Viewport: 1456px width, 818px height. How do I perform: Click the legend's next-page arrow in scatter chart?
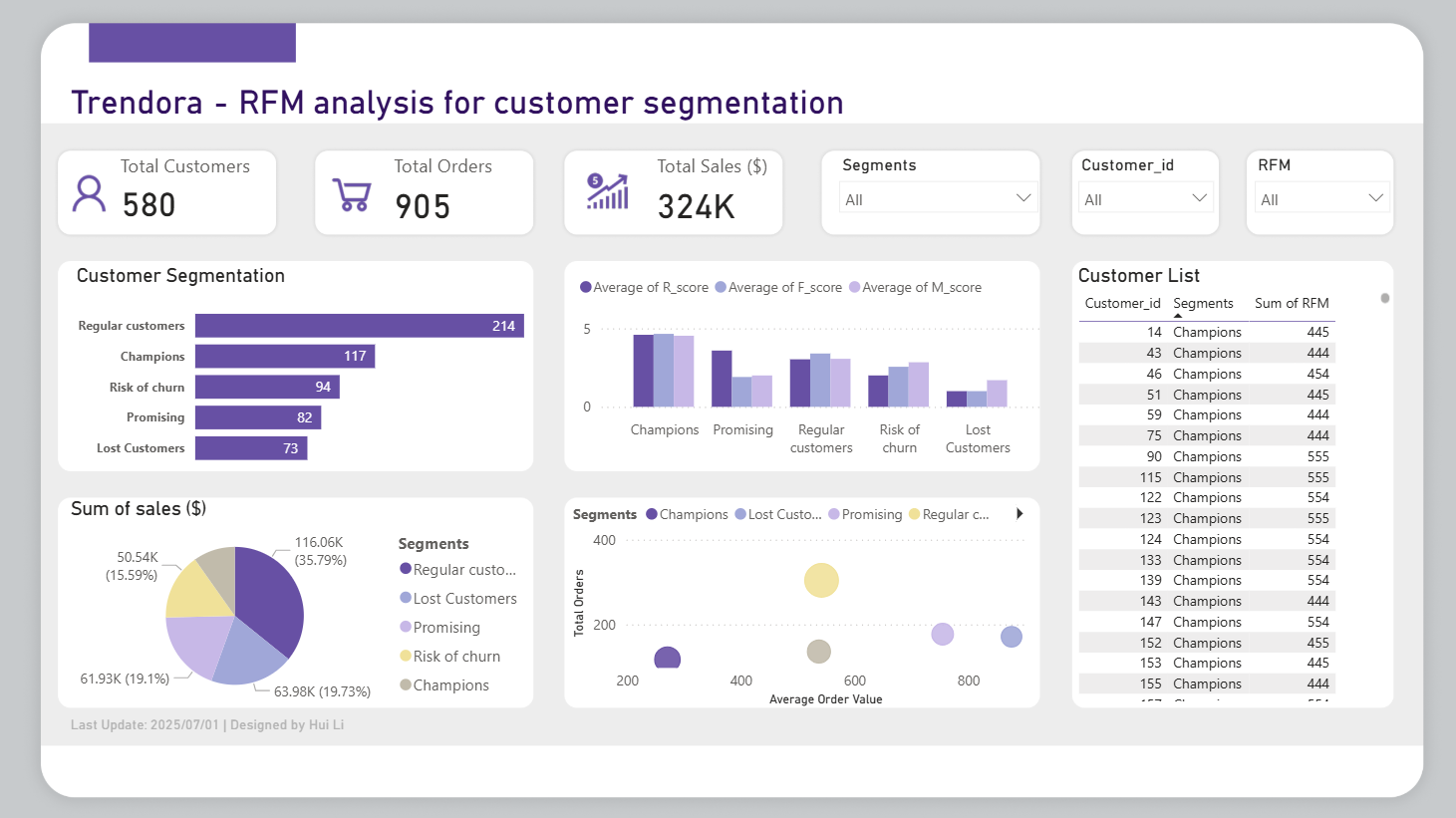(1019, 514)
